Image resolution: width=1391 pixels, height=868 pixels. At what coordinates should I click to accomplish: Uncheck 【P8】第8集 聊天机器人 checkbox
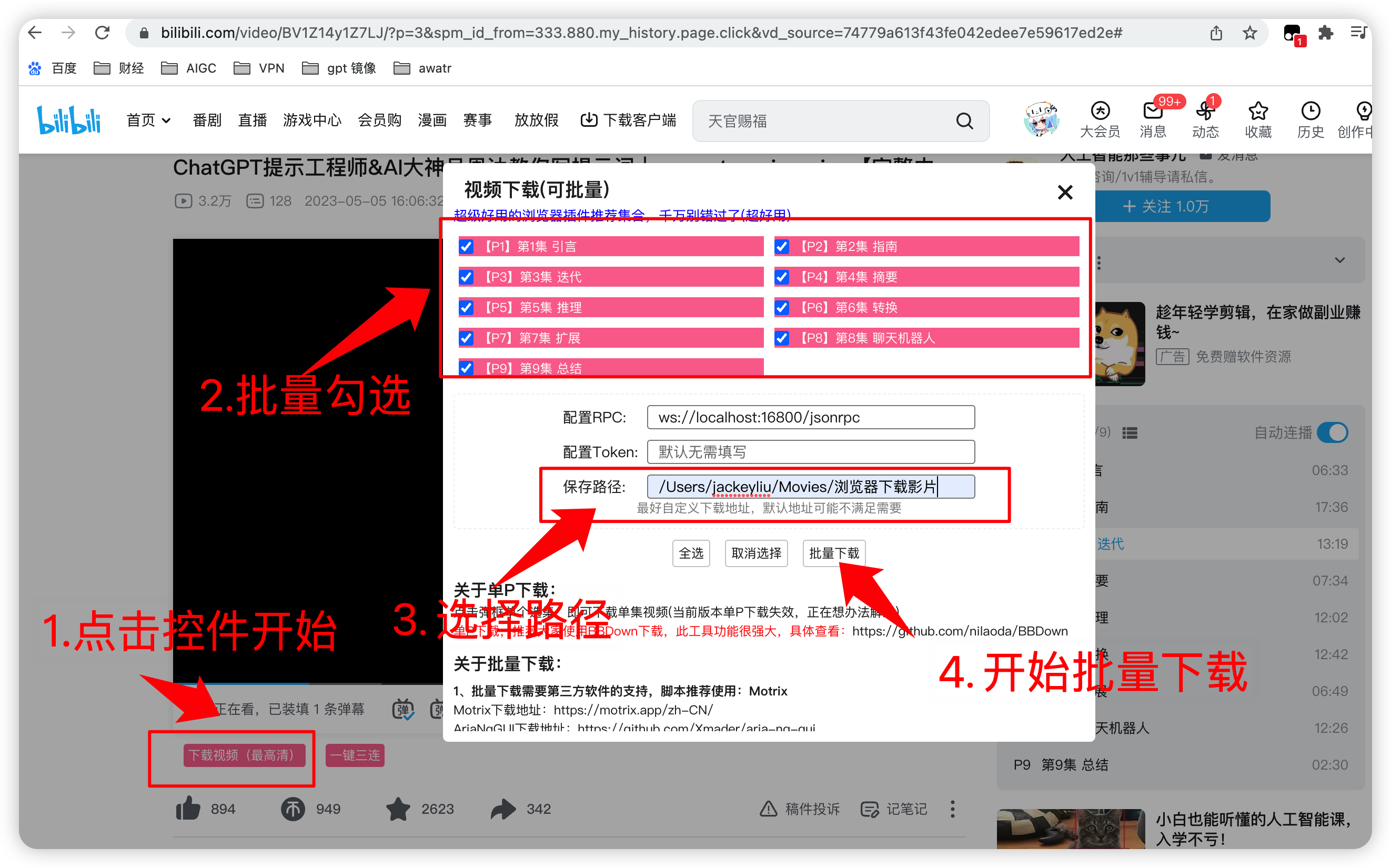(781, 338)
